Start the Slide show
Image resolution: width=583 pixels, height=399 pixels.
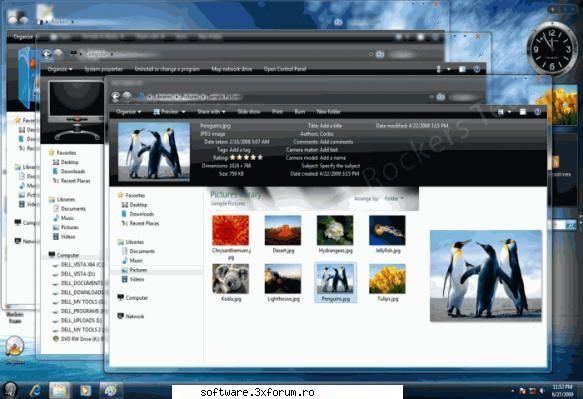(x=249, y=112)
